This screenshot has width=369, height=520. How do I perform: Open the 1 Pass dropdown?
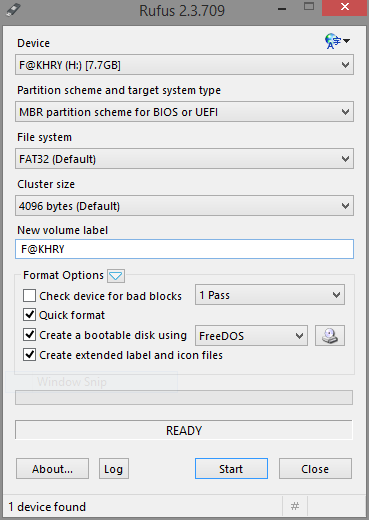(270, 295)
